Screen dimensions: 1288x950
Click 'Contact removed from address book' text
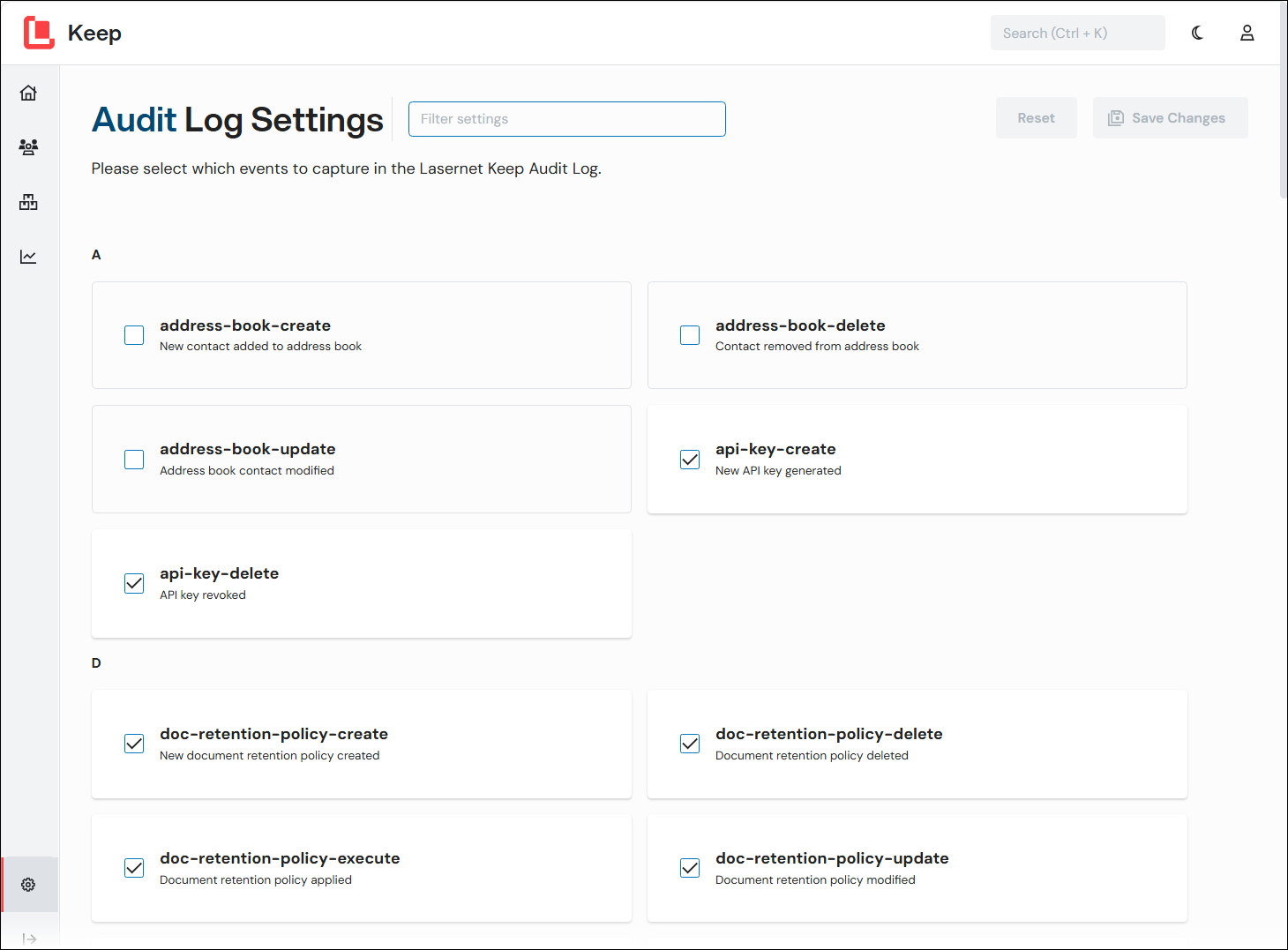817,347
